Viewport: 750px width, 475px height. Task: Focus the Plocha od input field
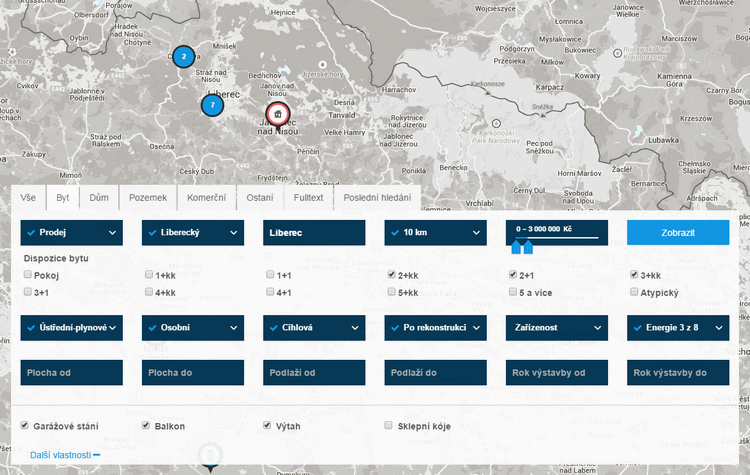71,373
